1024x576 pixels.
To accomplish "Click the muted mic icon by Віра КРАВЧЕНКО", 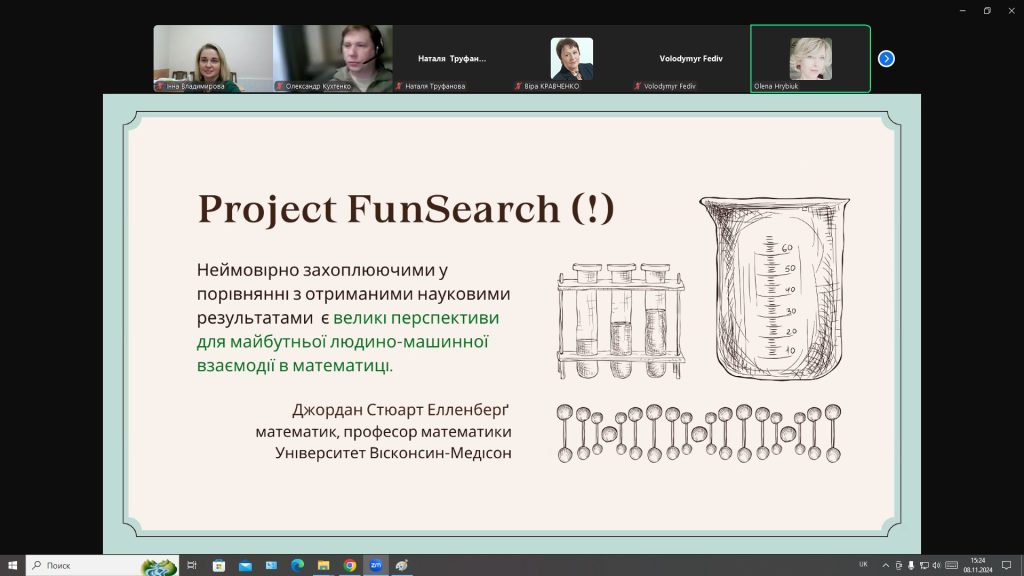I will pos(518,86).
